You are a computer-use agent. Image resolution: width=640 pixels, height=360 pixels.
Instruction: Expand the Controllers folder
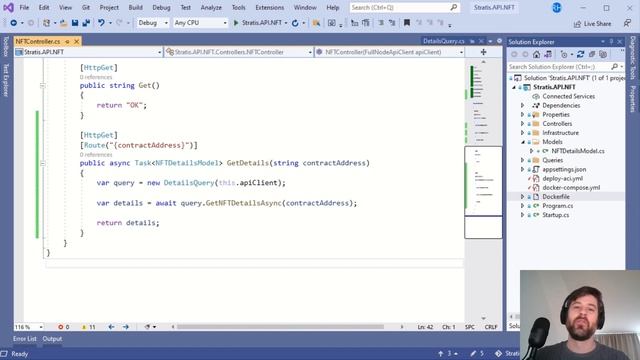click(522, 124)
